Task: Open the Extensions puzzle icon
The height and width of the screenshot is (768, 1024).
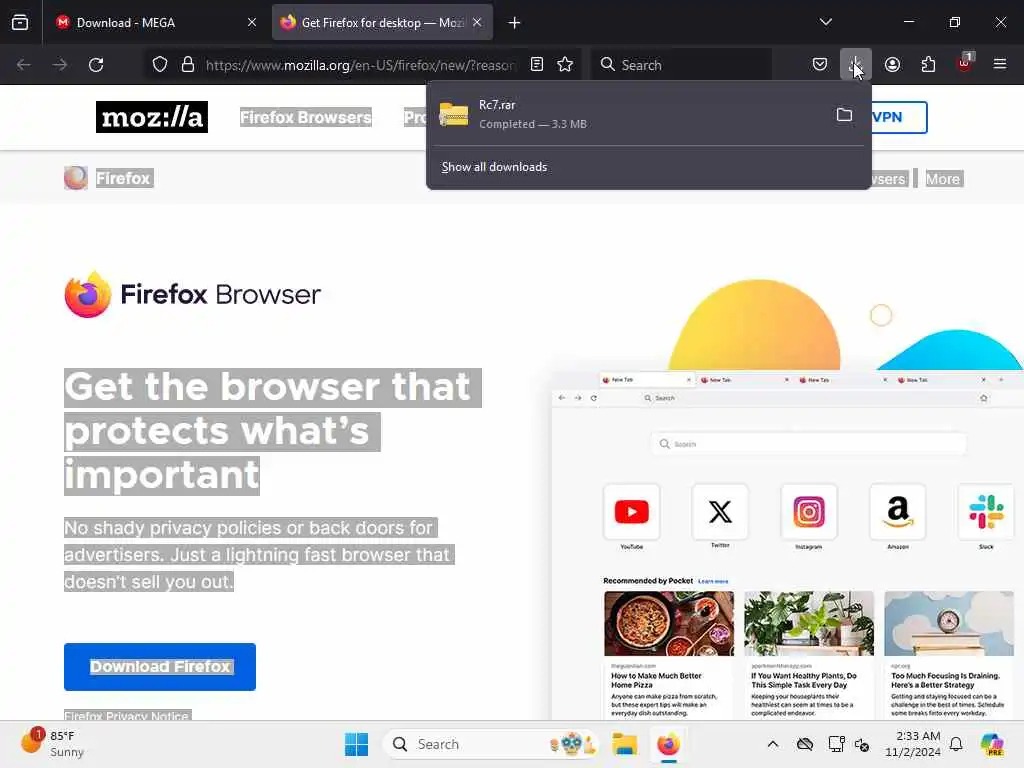Action: [x=928, y=64]
